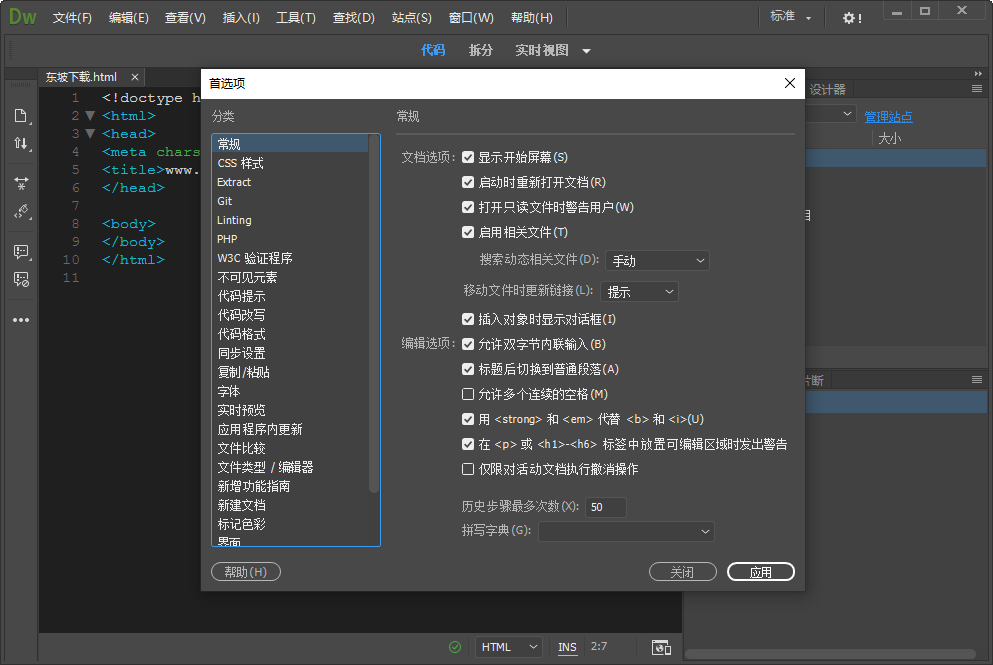
Task: Click the File Management arrows icon
Action: 21,144
